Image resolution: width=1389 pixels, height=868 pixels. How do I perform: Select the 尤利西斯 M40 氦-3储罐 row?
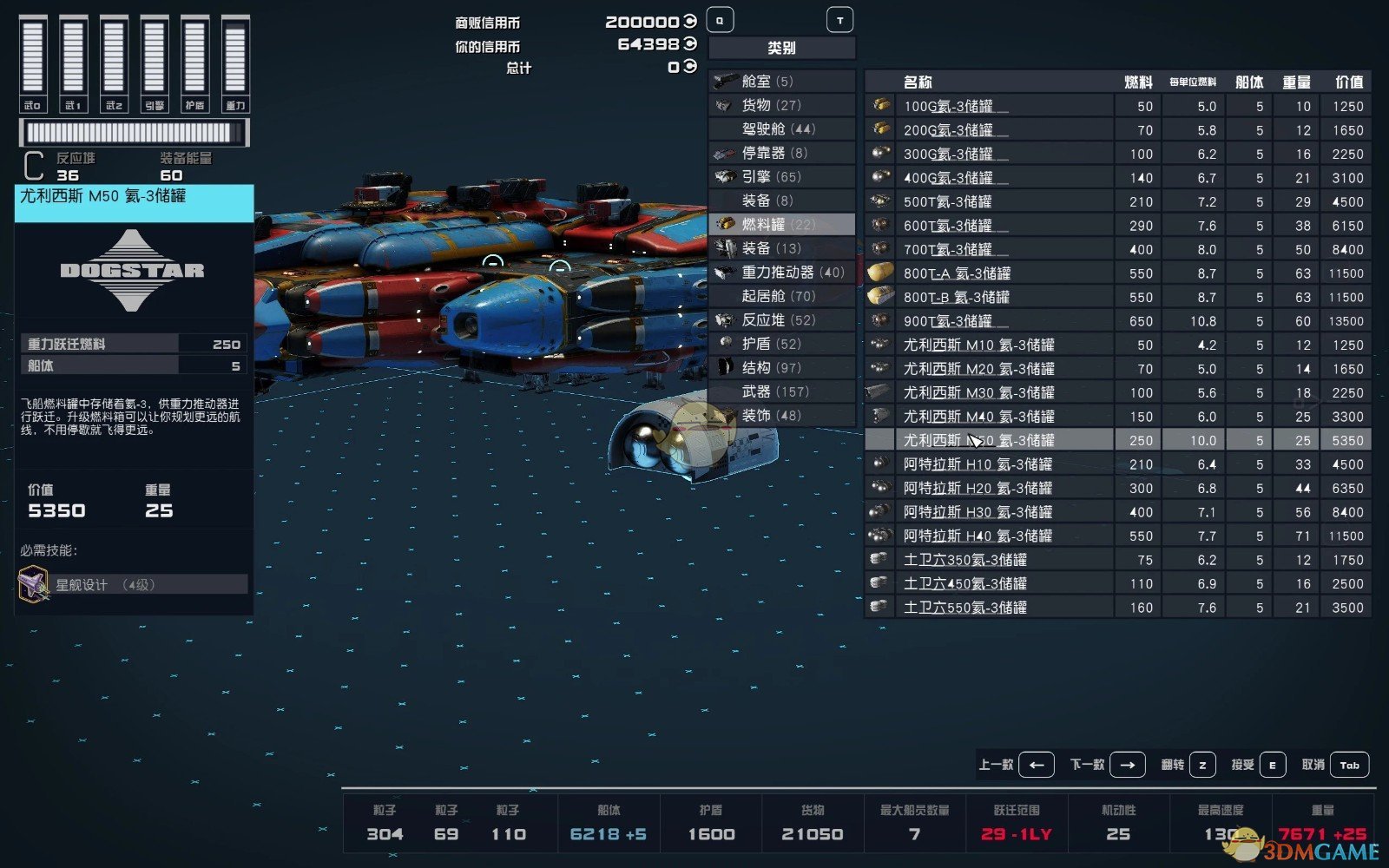1118,416
